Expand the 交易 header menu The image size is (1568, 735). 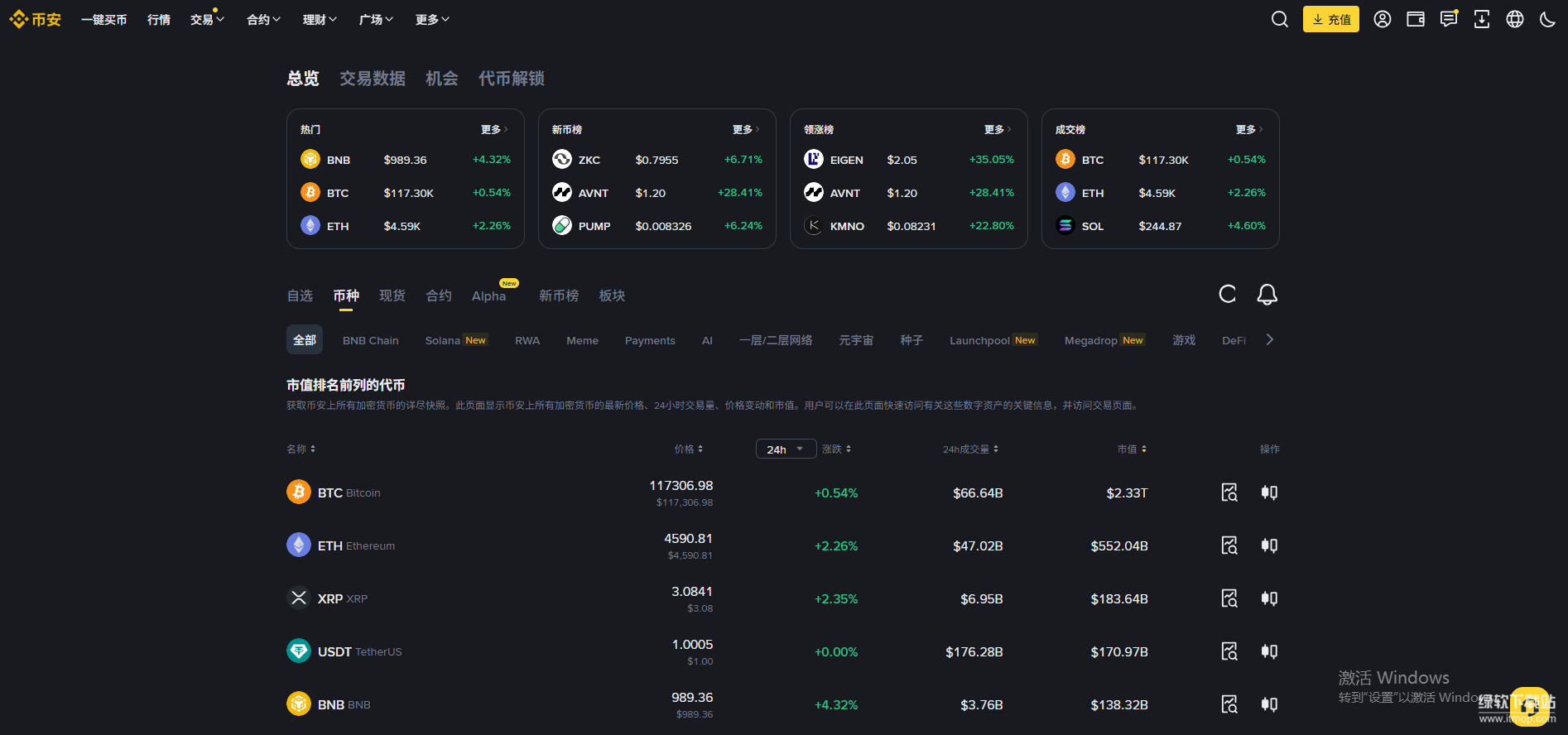pyautogui.click(x=207, y=20)
